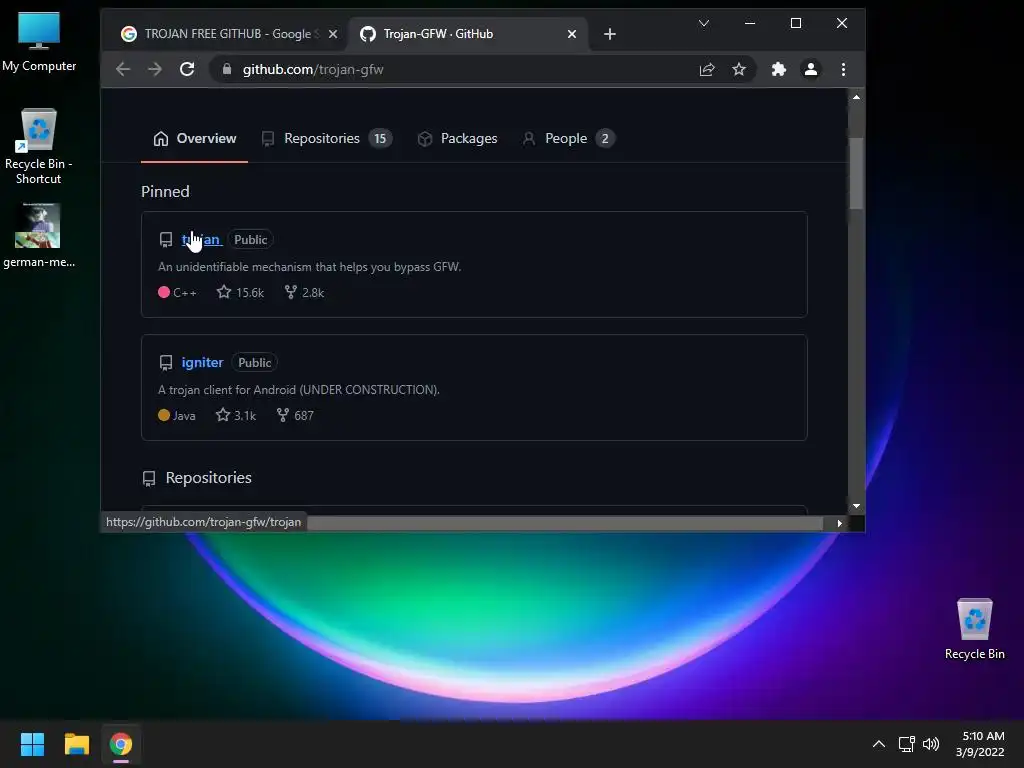Open the clock showing 5:10 AM

[x=980, y=744]
